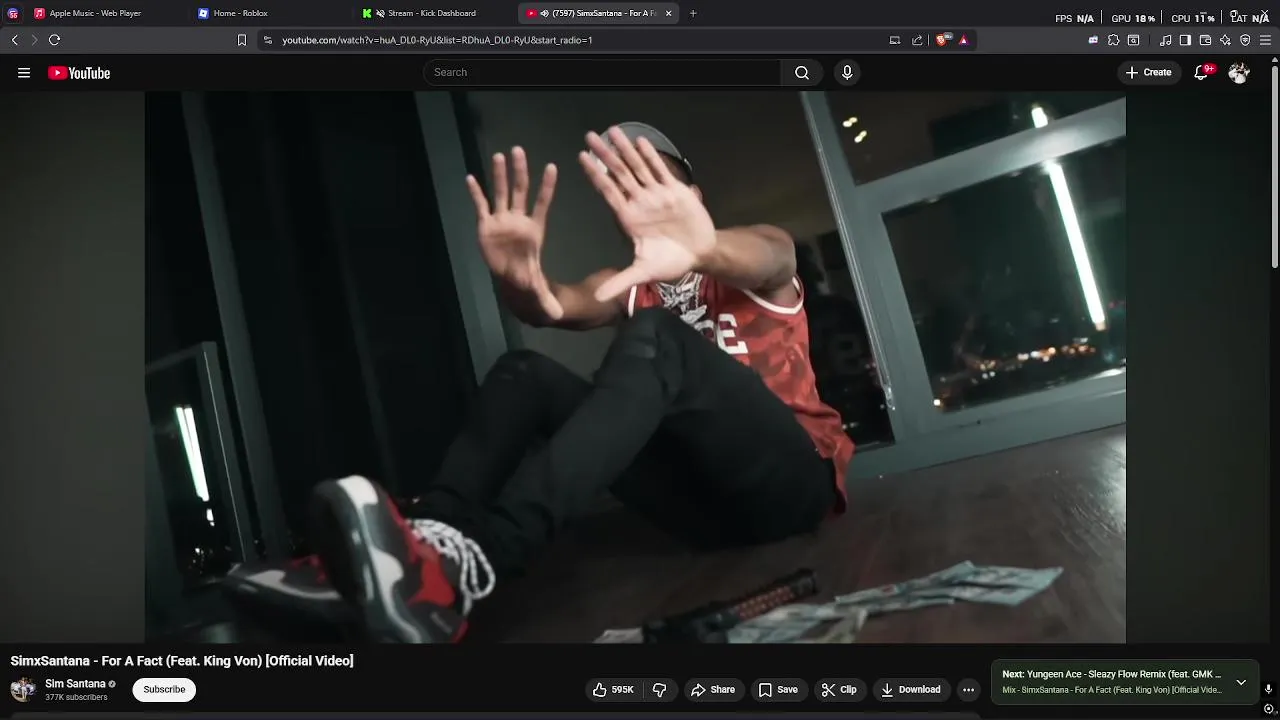Dislike the video with thumbs down
This screenshot has height=720, width=1280.
659,689
